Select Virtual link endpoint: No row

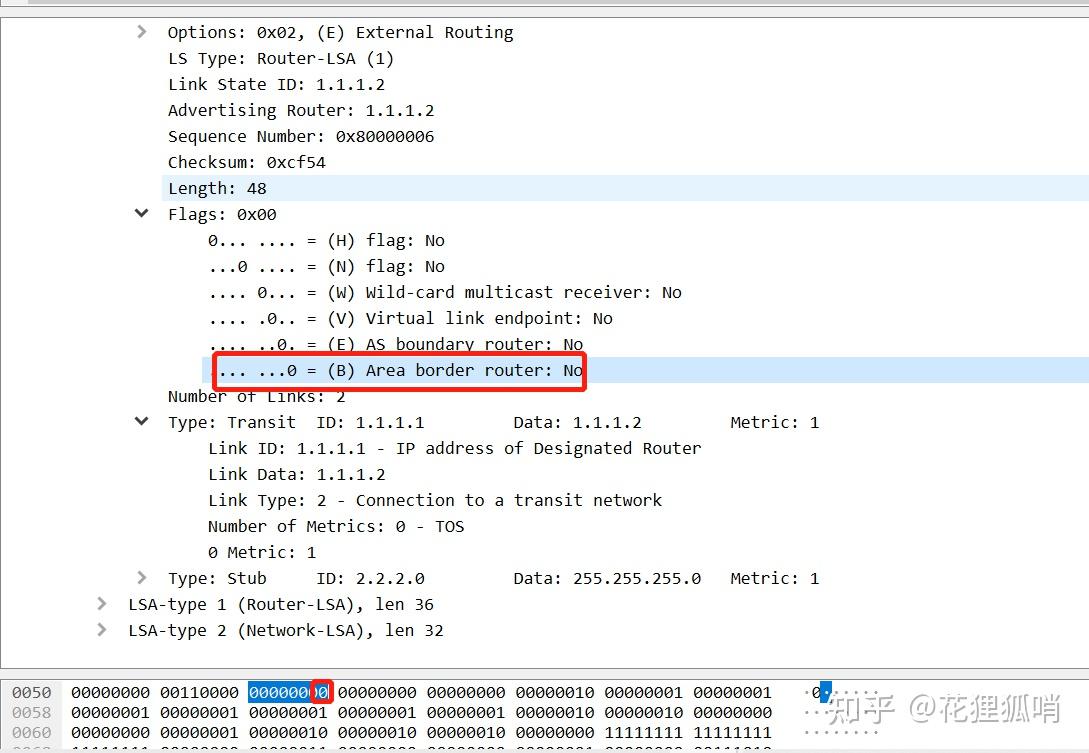click(410, 319)
